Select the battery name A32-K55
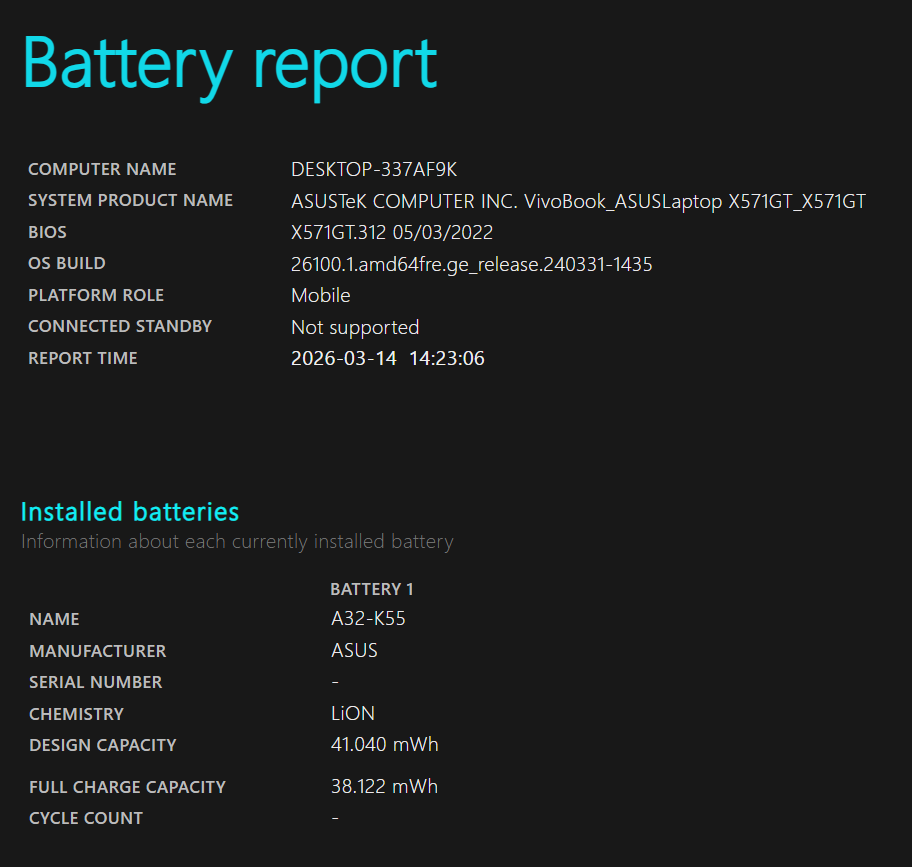Image resolution: width=912 pixels, height=867 pixels. (368, 619)
